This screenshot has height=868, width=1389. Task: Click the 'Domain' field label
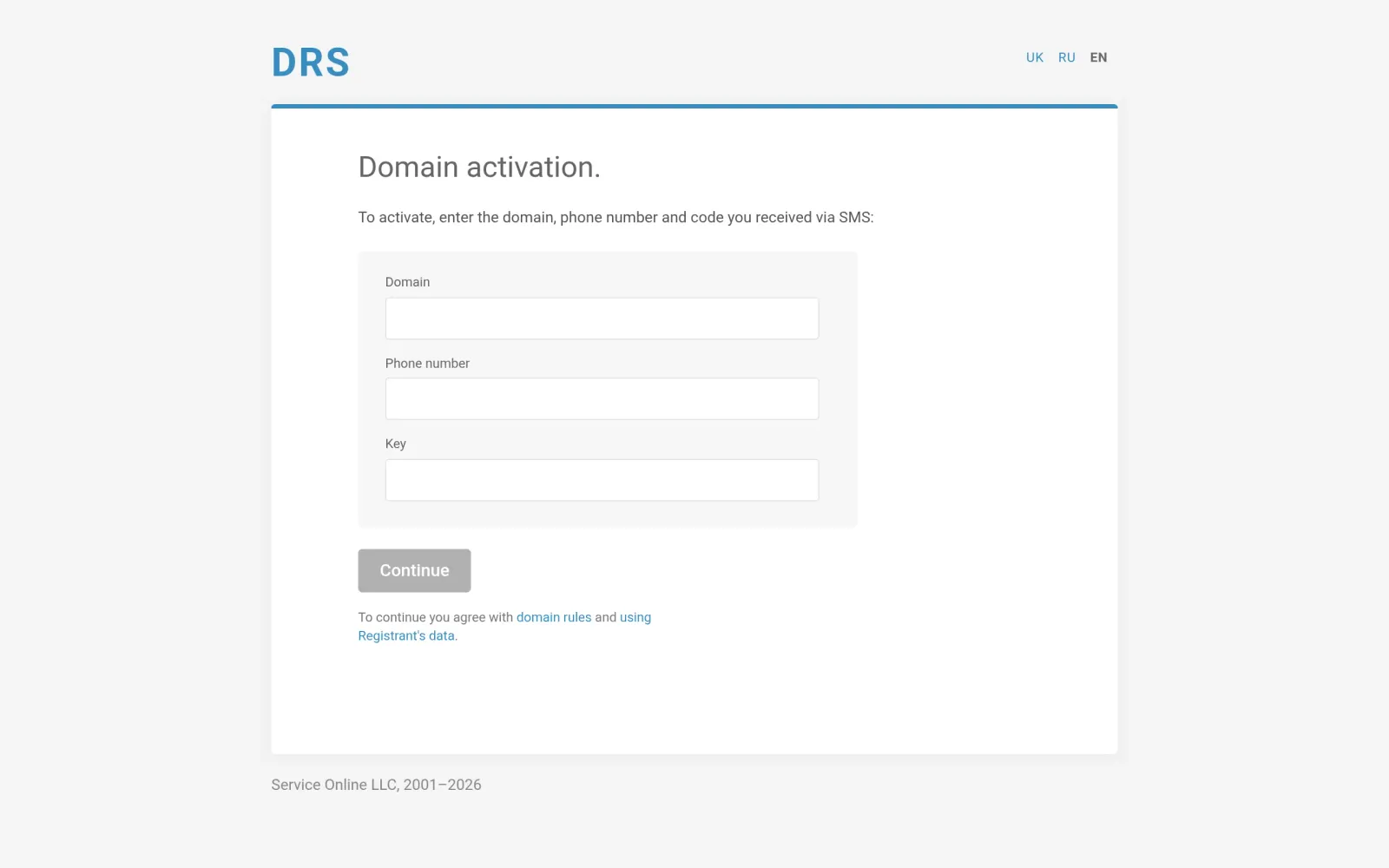pos(407,282)
